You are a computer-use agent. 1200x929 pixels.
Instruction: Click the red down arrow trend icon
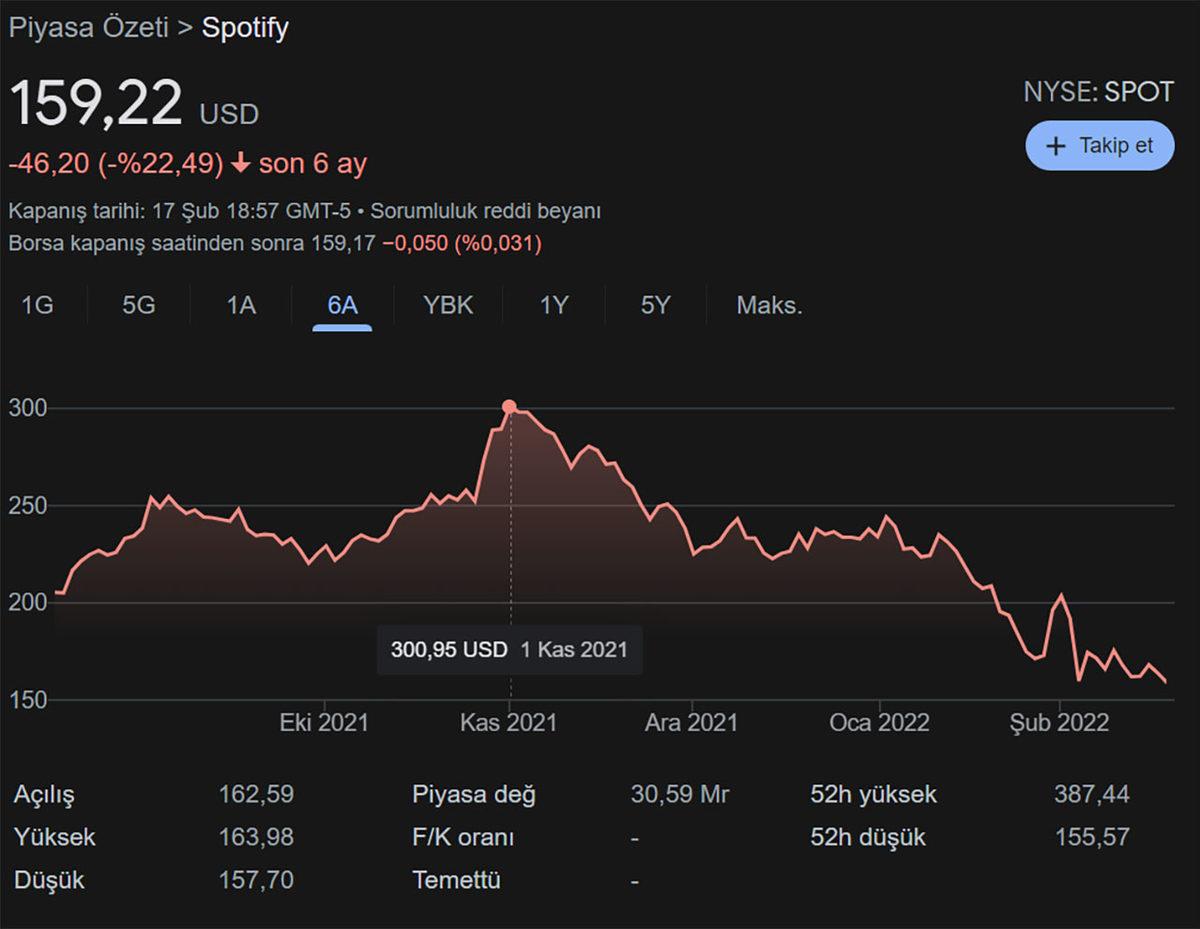pyautogui.click(x=240, y=164)
